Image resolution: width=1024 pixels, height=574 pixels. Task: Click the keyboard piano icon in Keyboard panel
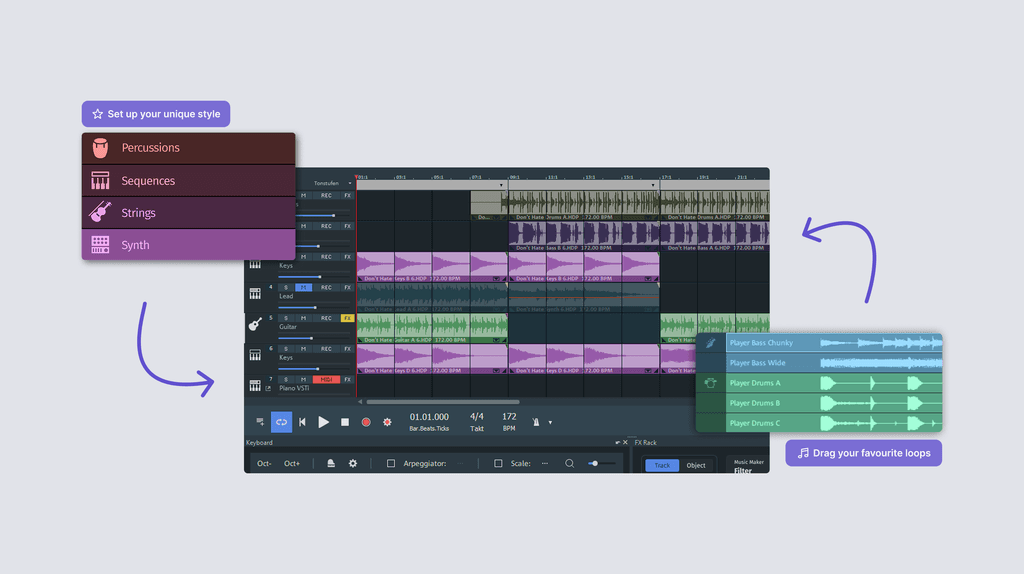[331, 463]
